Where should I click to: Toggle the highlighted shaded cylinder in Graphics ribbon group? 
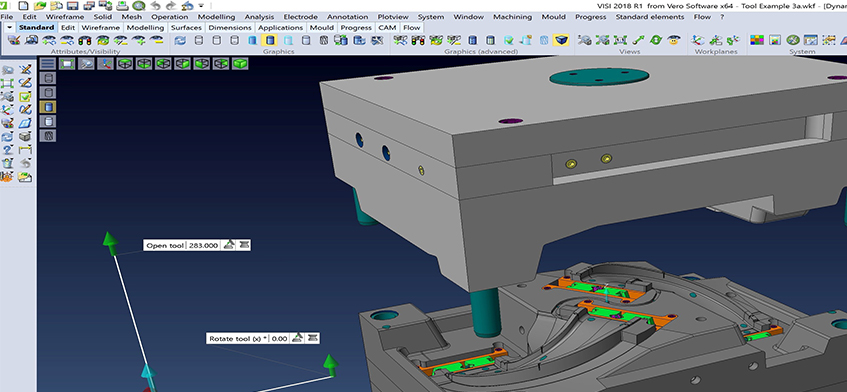tap(270, 40)
